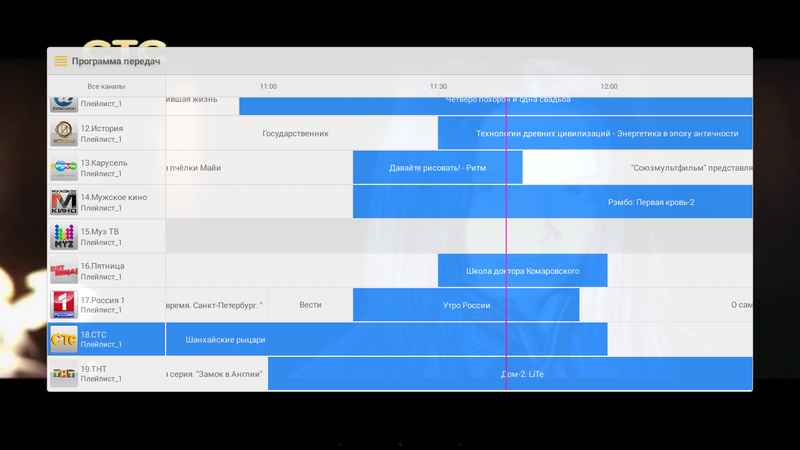Click the 12:00 time marker
Screen dimensions: 800x450
[609, 86]
